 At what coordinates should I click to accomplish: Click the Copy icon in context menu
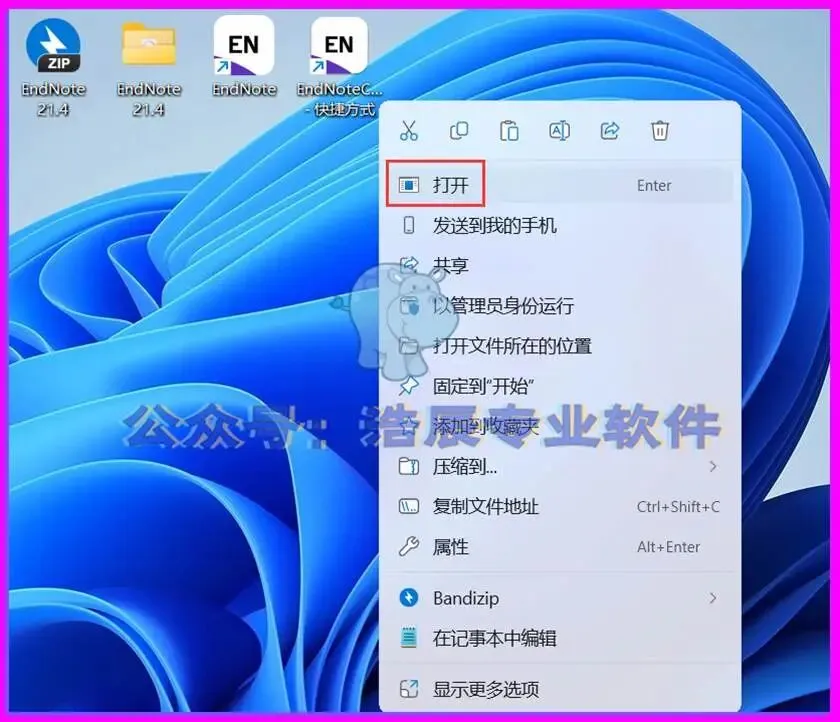tap(459, 131)
